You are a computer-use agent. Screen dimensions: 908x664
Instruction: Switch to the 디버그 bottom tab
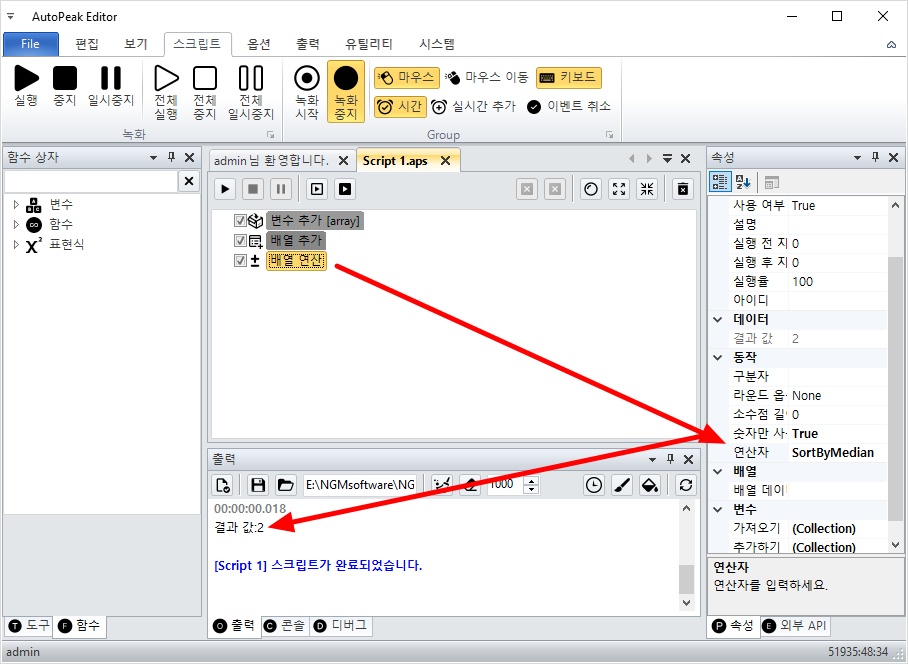341,626
